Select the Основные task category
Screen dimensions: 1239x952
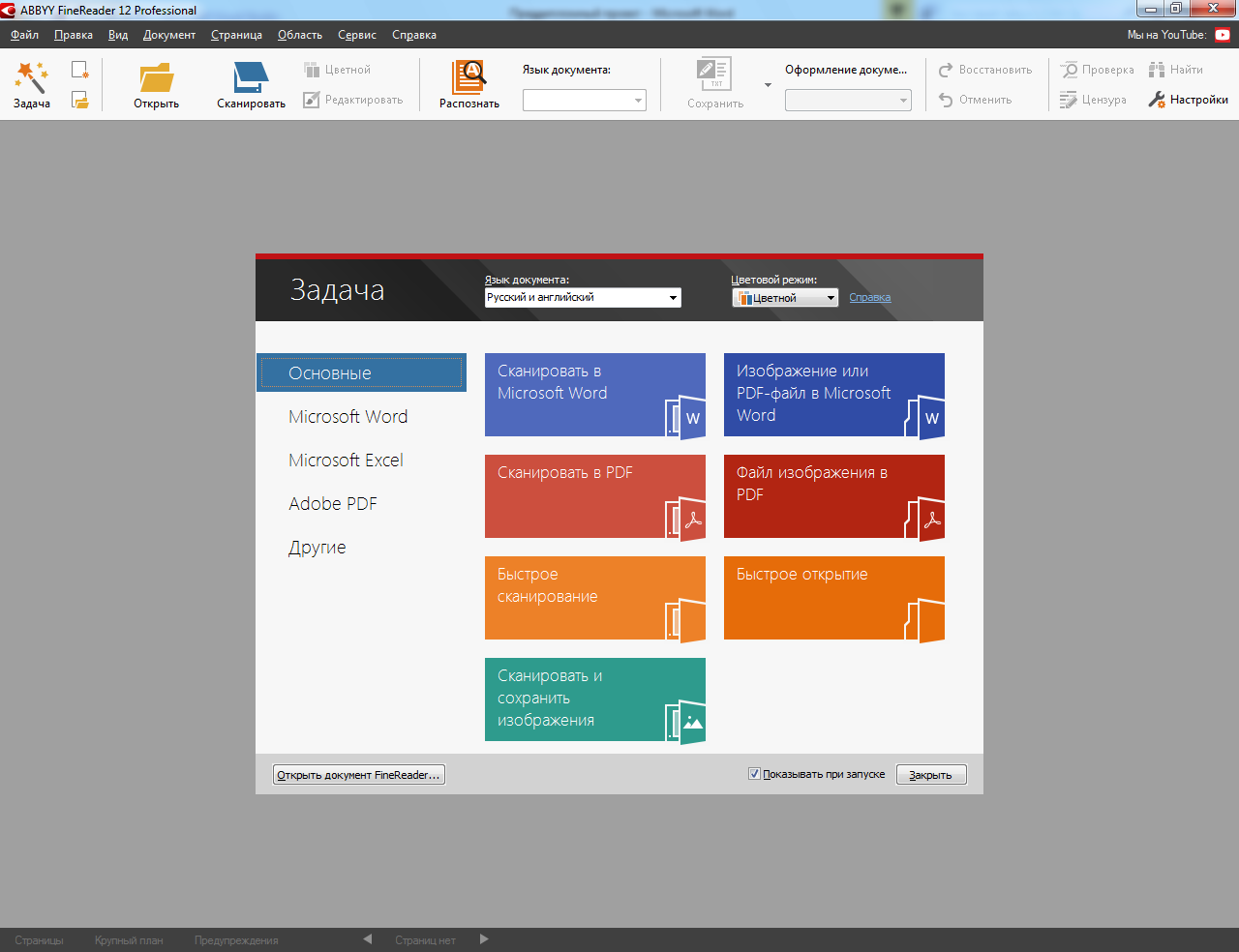[x=361, y=372]
